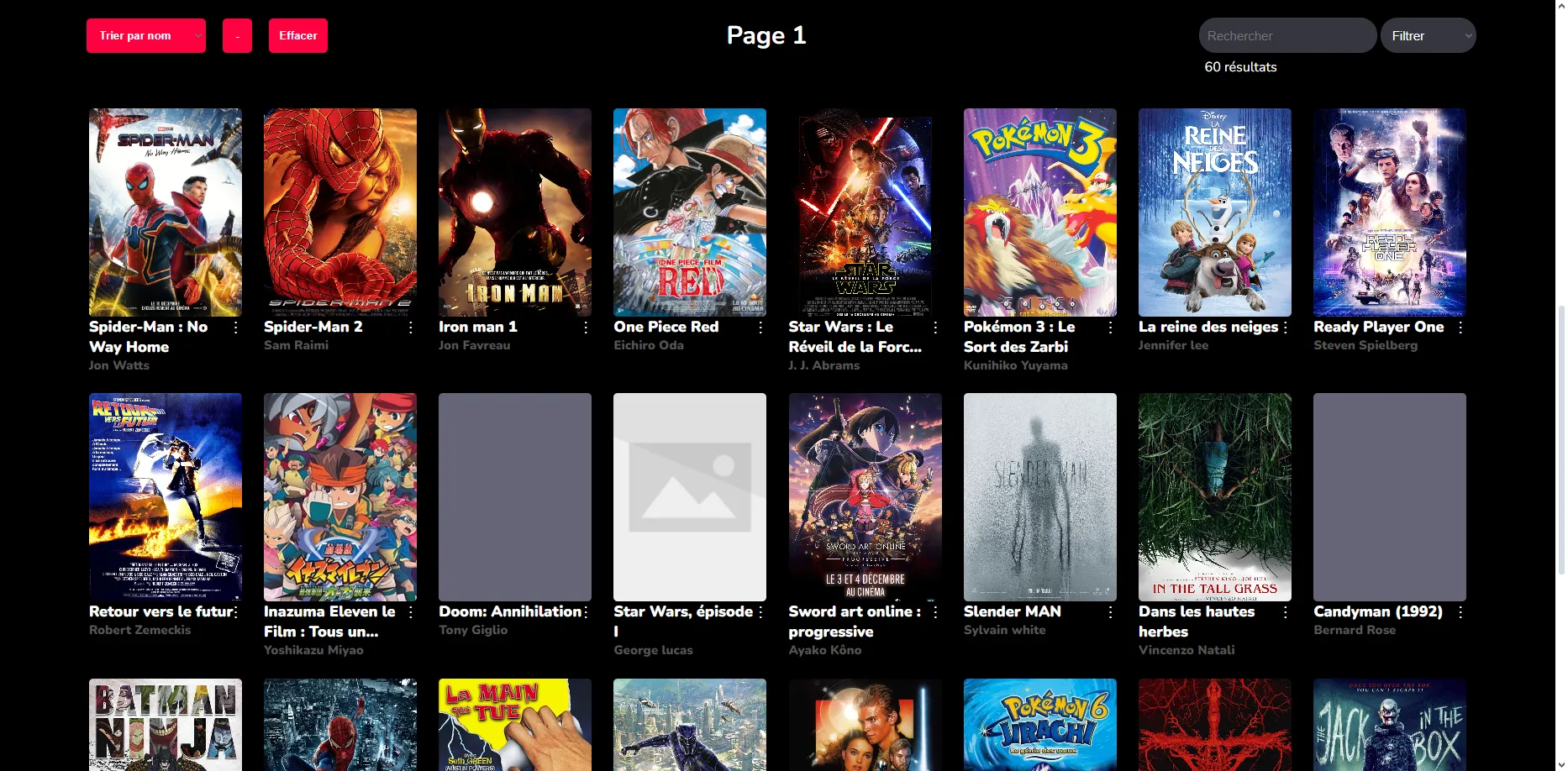Open three-dot menu for Doom: Annihilation
The width and height of the screenshot is (1568, 771).
point(586,612)
